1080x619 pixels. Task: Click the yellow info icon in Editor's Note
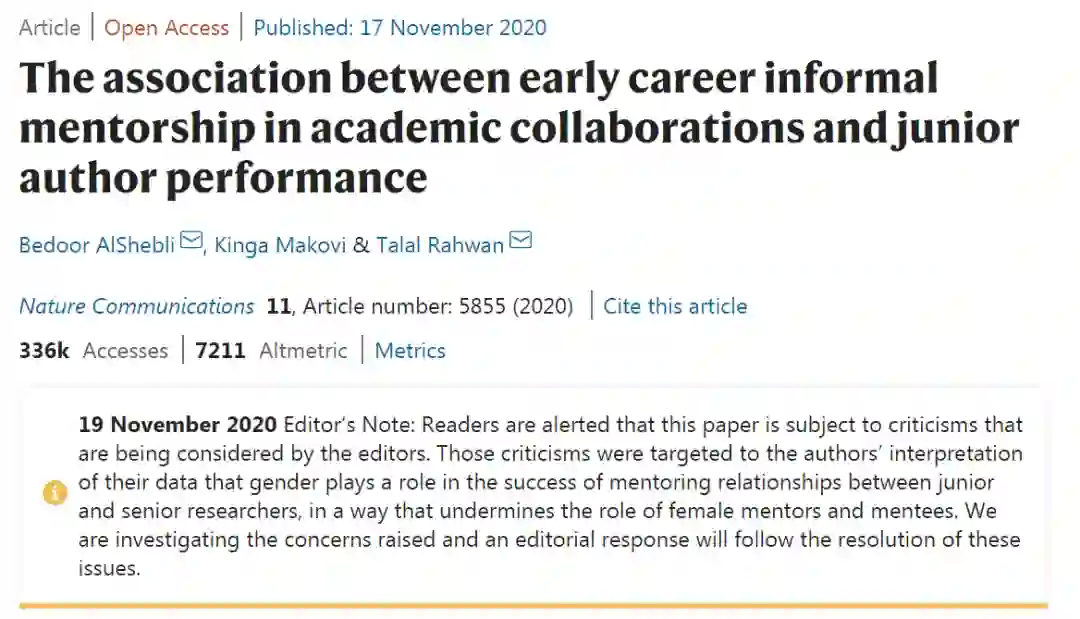click(x=54, y=493)
